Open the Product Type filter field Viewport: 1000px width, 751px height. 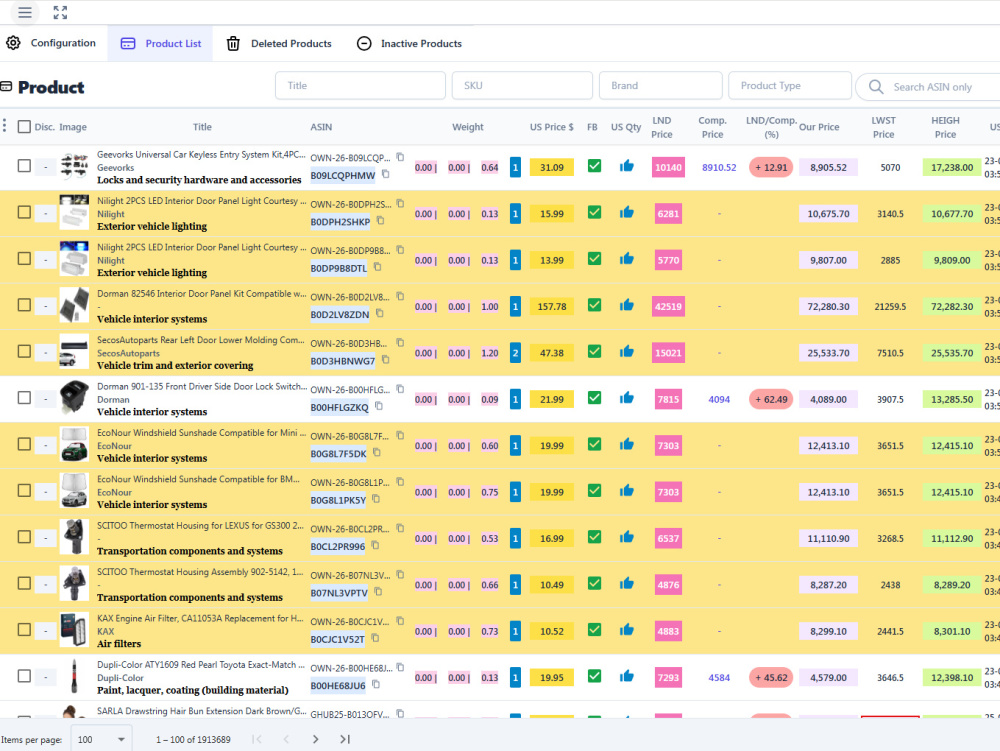coord(790,85)
